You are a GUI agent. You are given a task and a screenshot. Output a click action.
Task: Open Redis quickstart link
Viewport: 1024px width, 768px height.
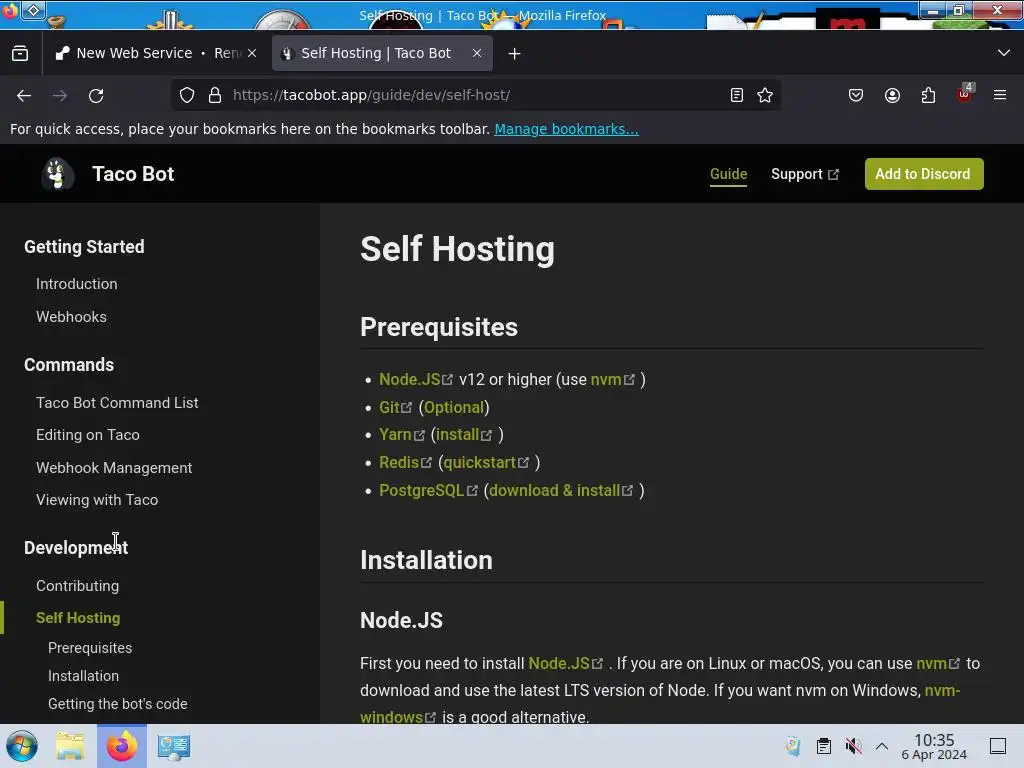point(486,462)
